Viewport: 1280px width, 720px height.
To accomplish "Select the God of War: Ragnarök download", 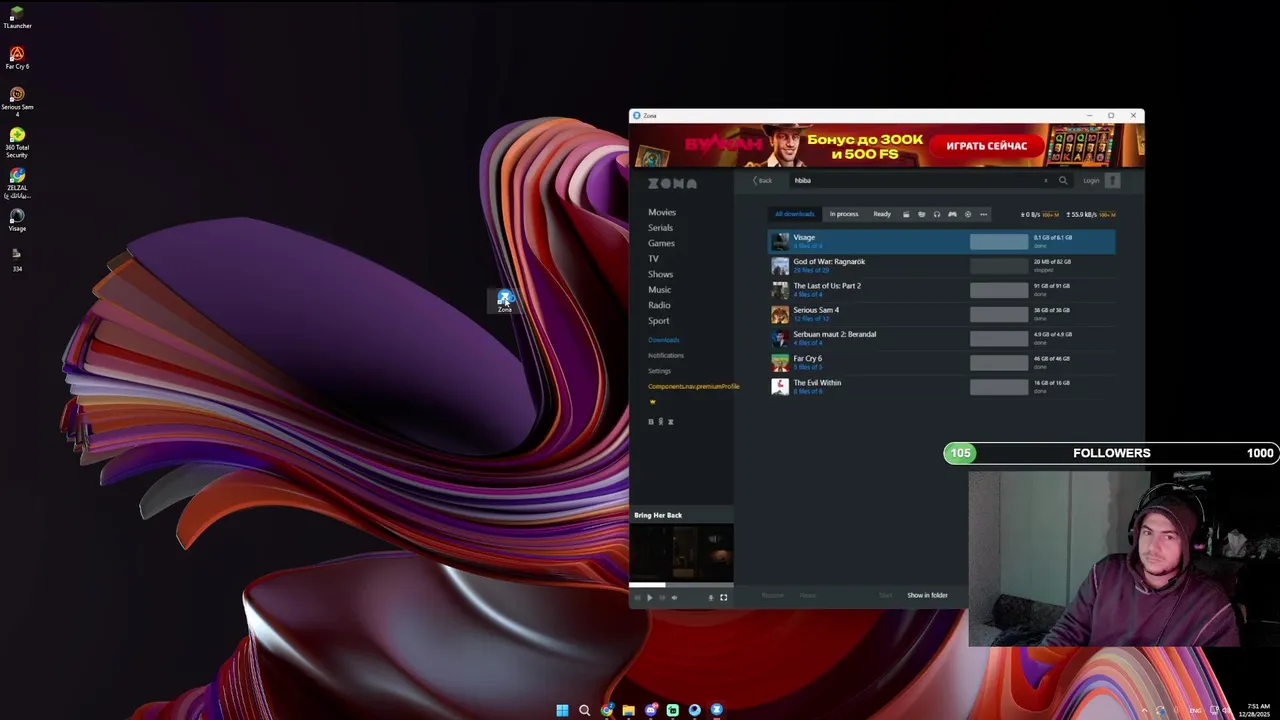I will click(941, 266).
